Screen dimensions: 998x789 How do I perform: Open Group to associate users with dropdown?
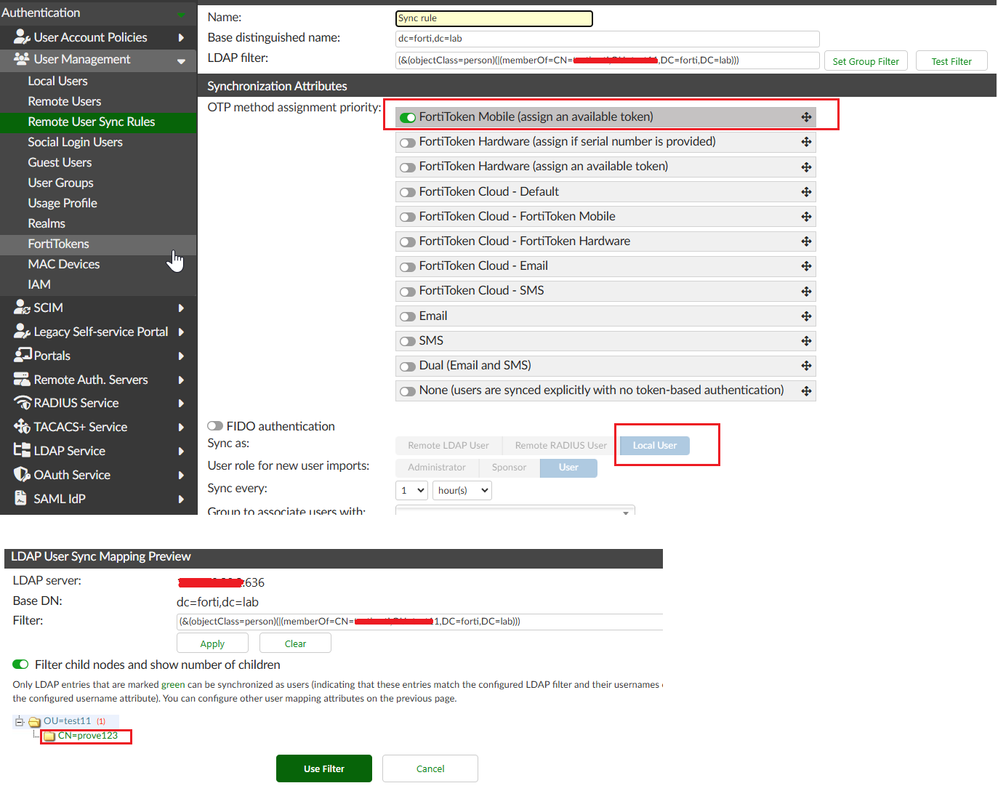[515, 510]
